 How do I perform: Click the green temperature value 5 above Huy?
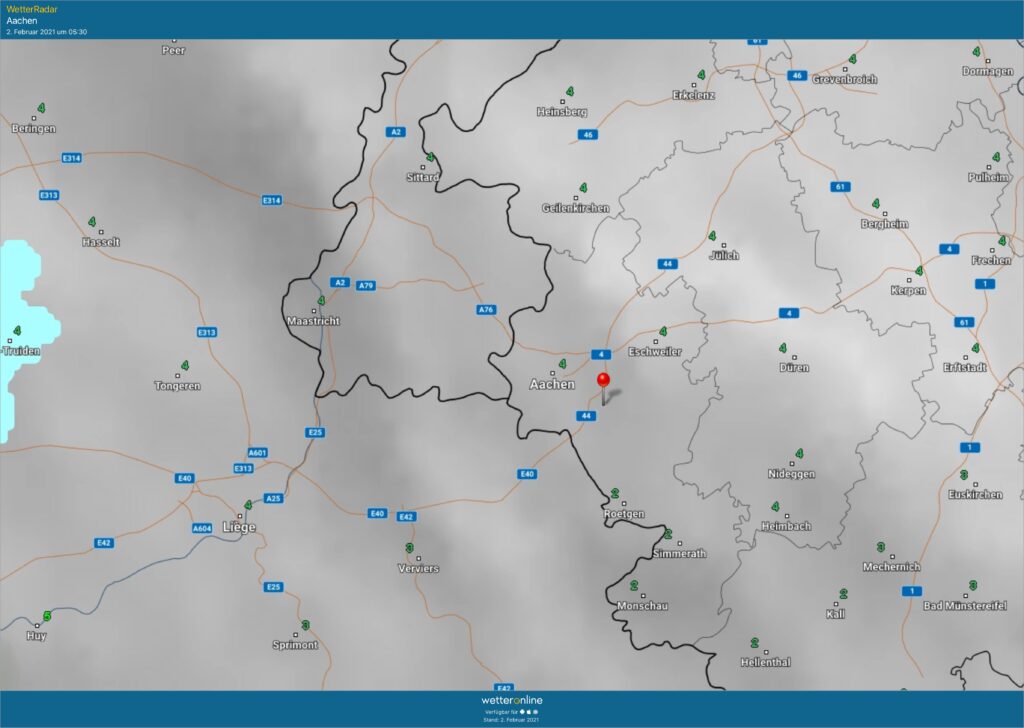[x=47, y=616]
